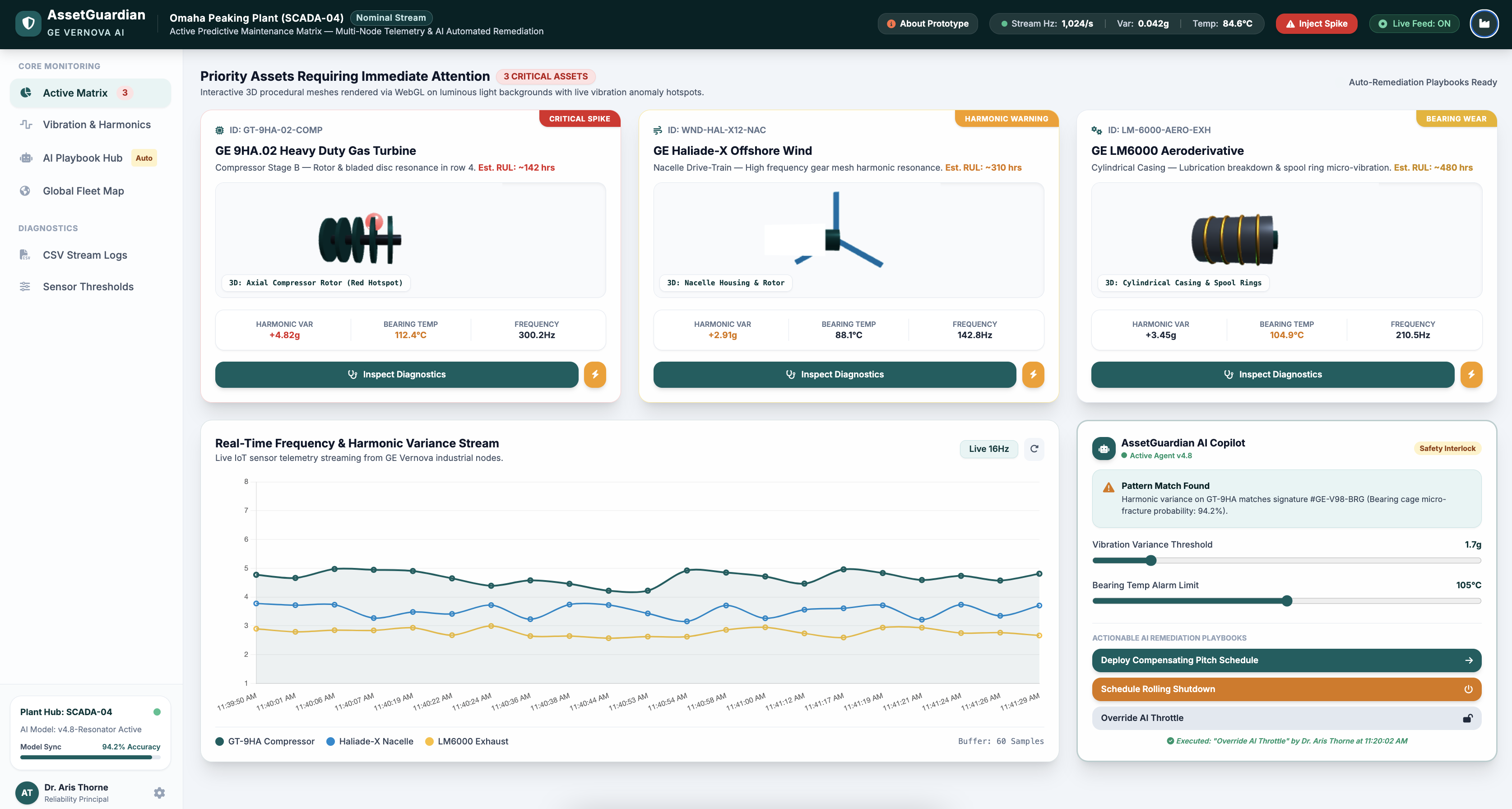
Task: Click Schedule Rolling Shutdown playbook
Action: click(1287, 689)
